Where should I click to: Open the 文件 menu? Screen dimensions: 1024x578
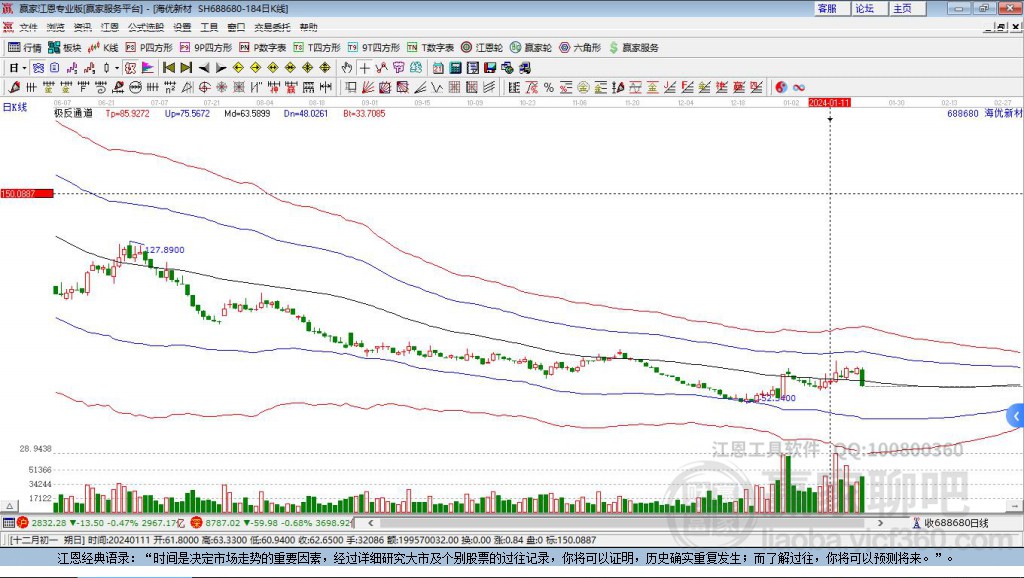click(28, 27)
